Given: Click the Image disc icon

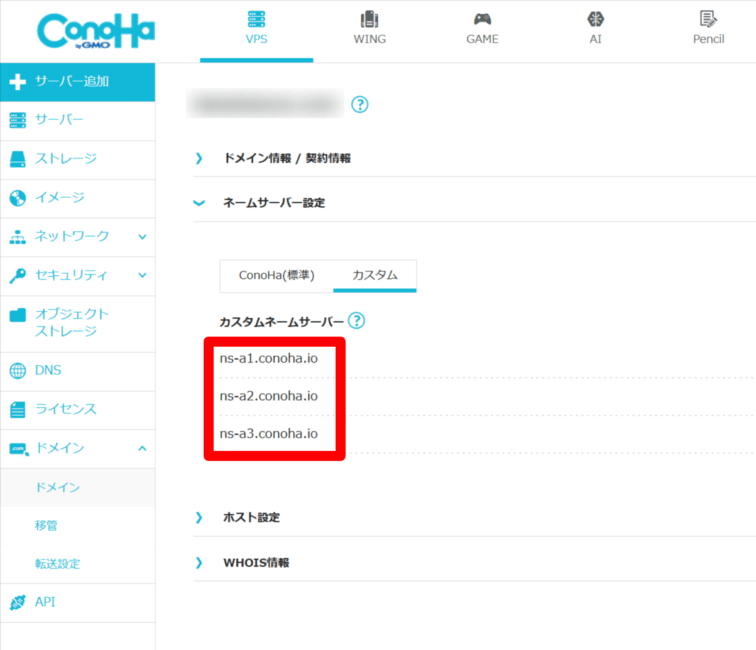Looking at the screenshot, I should click(x=17, y=198).
